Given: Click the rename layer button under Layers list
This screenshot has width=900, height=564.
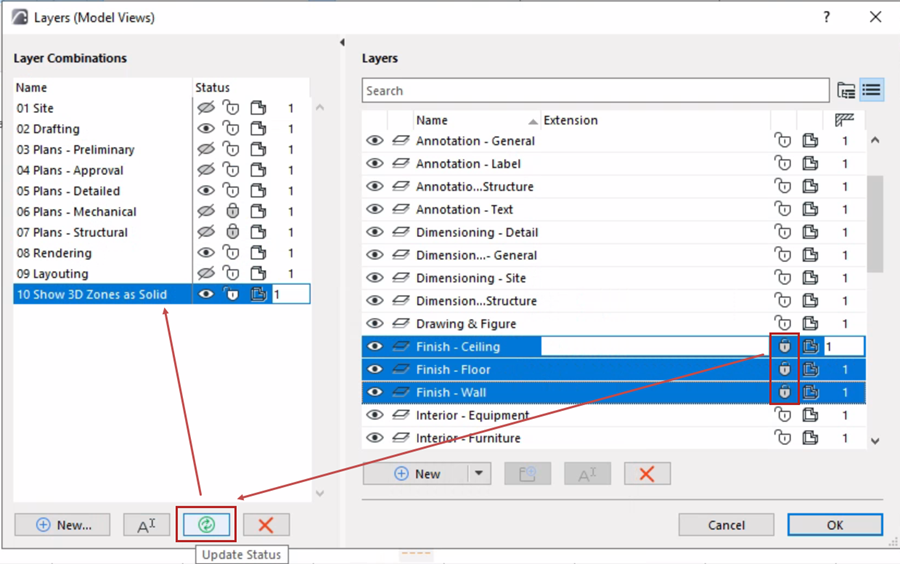Looking at the screenshot, I should 587,474.
